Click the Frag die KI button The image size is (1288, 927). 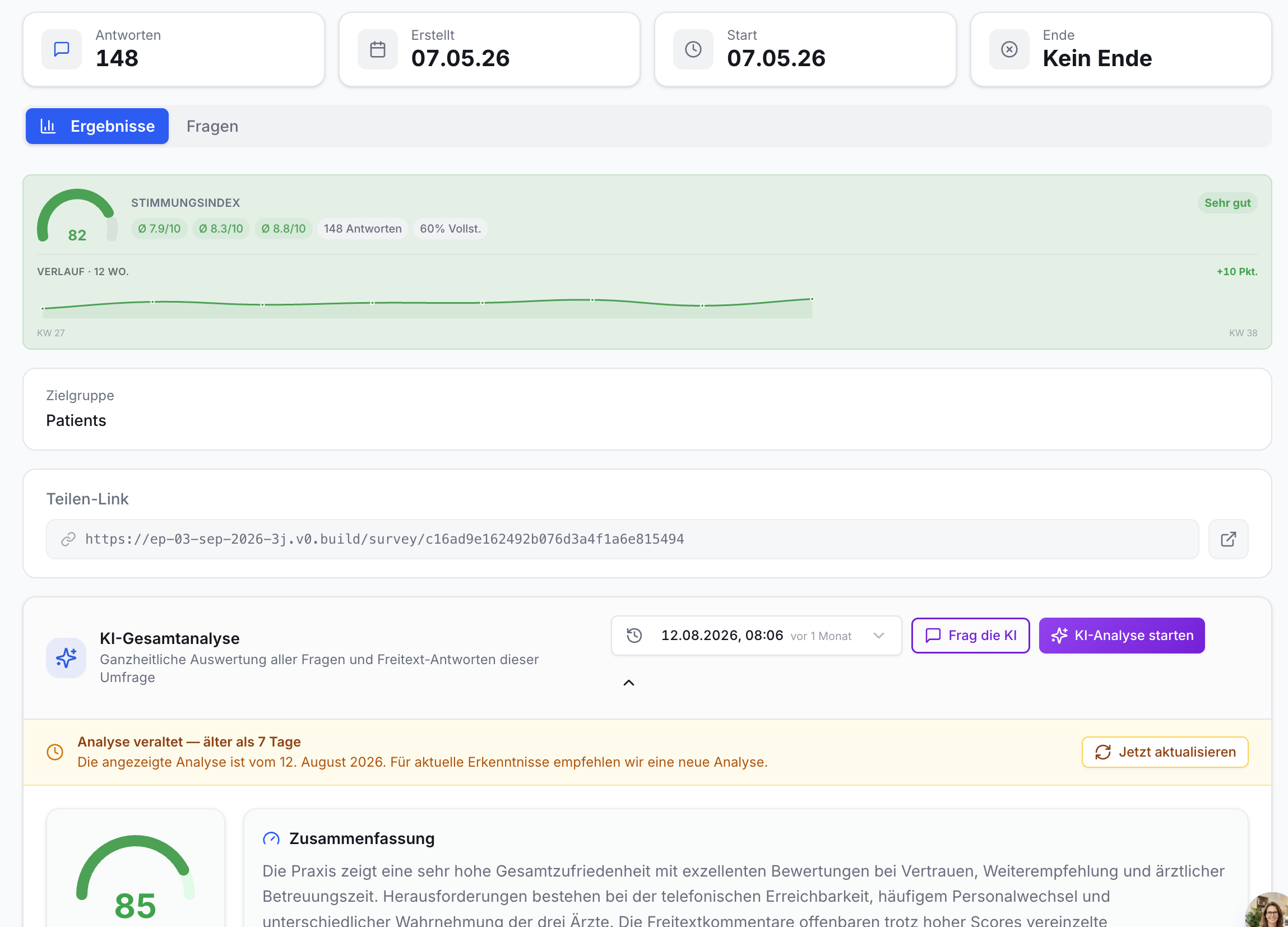click(x=970, y=635)
